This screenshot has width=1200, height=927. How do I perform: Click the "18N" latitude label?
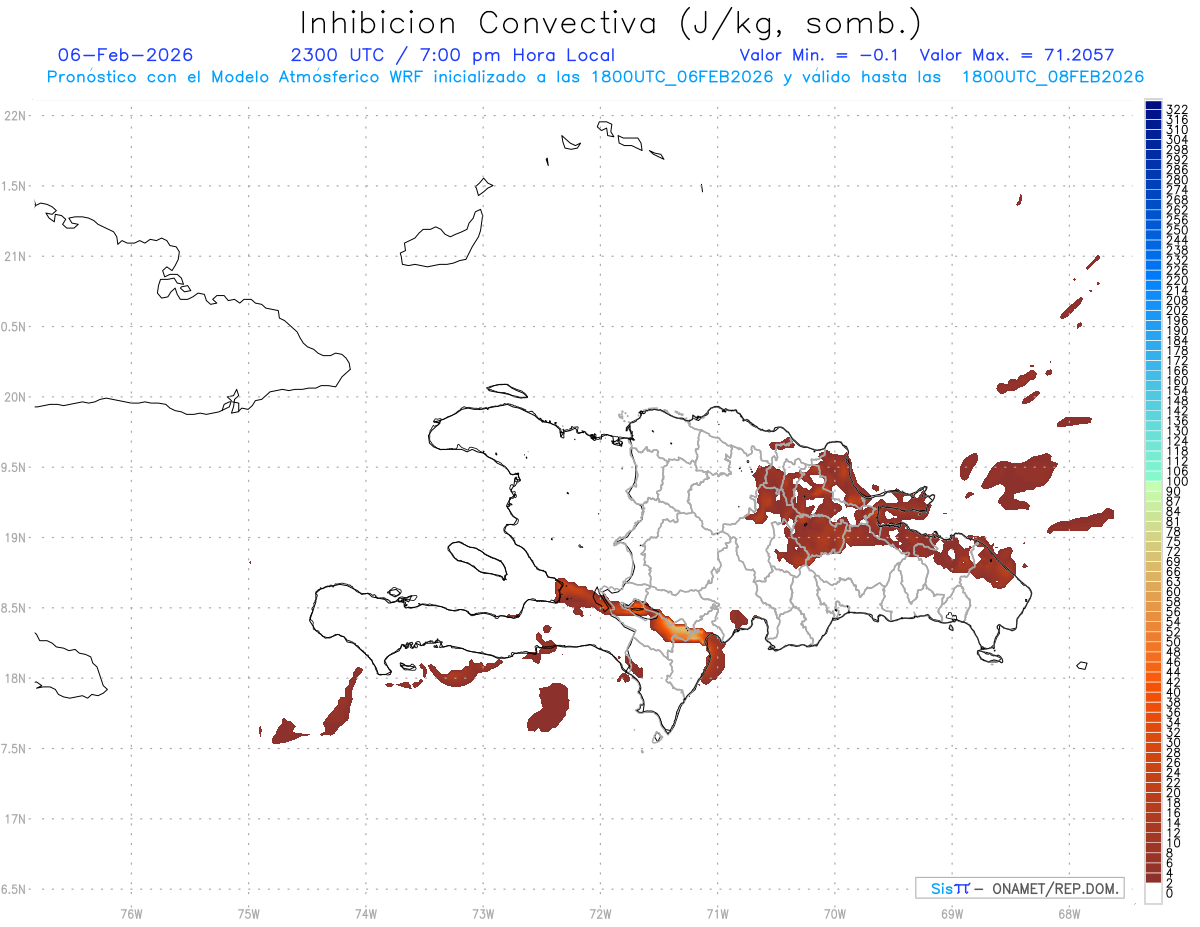point(15,679)
